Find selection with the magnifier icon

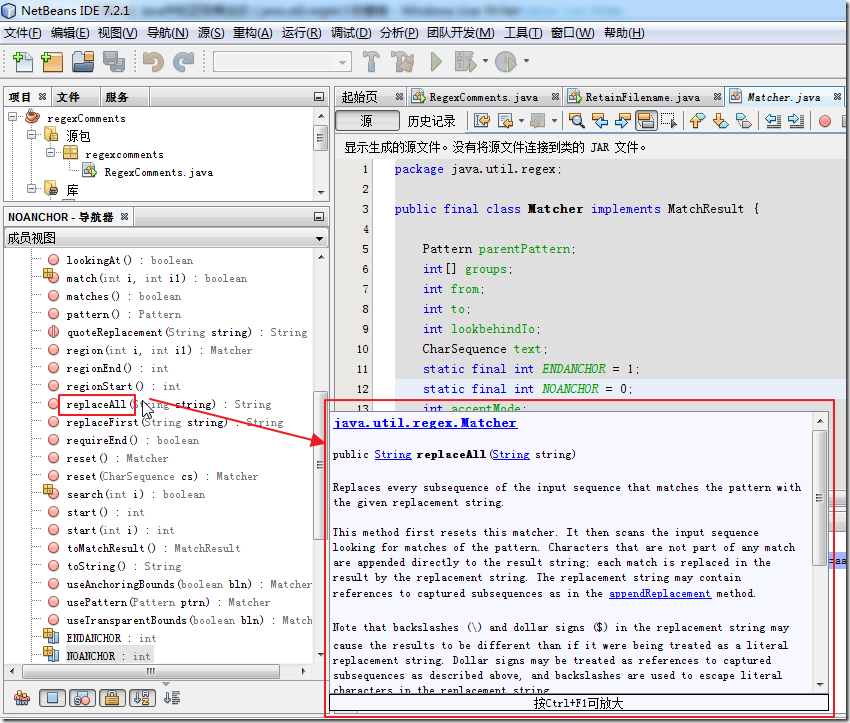[576, 121]
